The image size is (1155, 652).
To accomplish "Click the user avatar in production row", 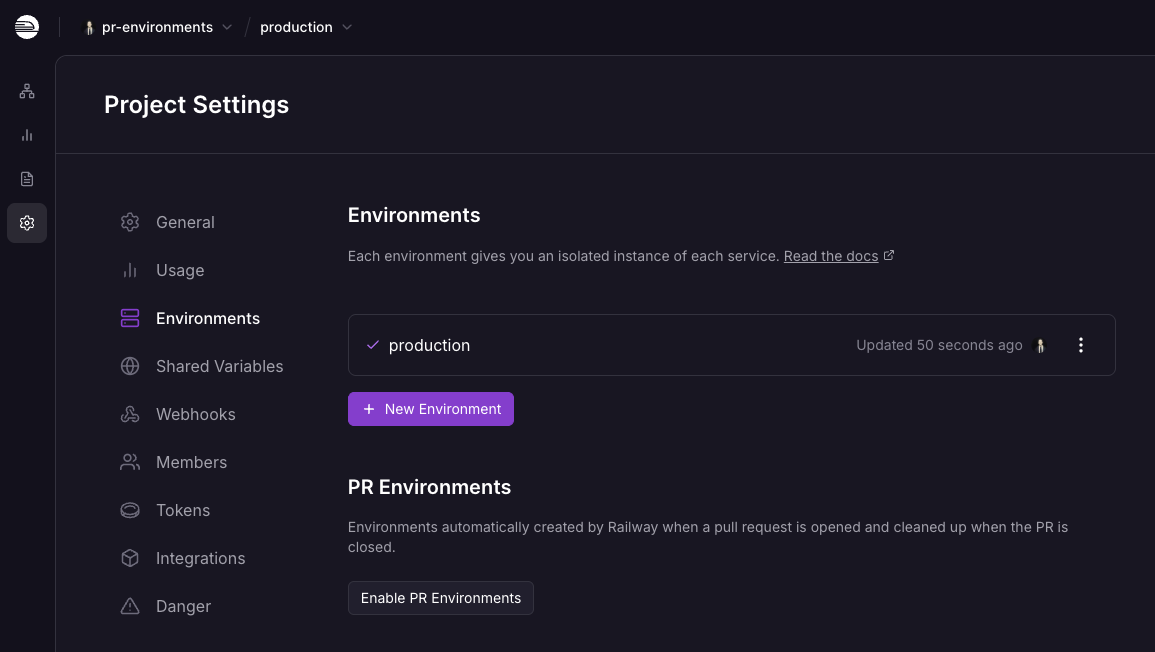I will click(1041, 346).
